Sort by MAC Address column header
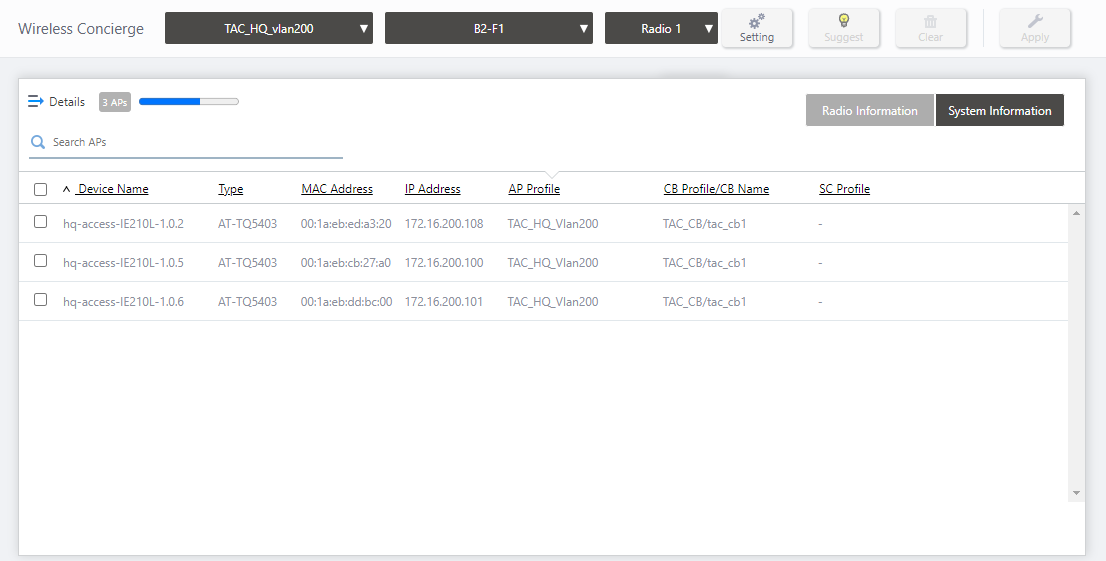Image resolution: width=1106 pixels, height=561 pixels. pyautogui.click(x=337, y=189)
